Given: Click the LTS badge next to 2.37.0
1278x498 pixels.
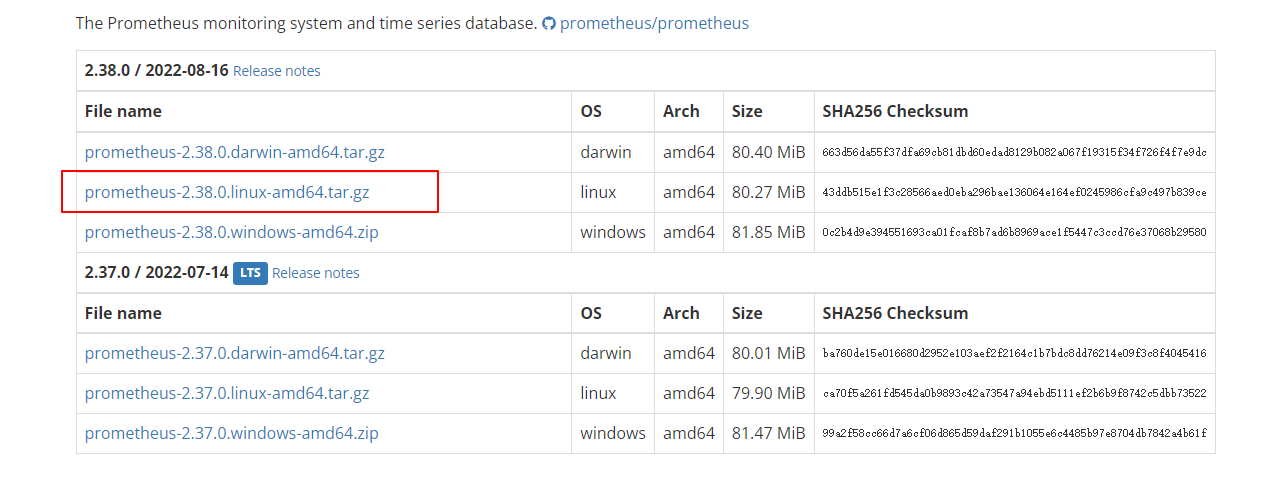Looking at the screenshot, I should click(x=250, y=273).
